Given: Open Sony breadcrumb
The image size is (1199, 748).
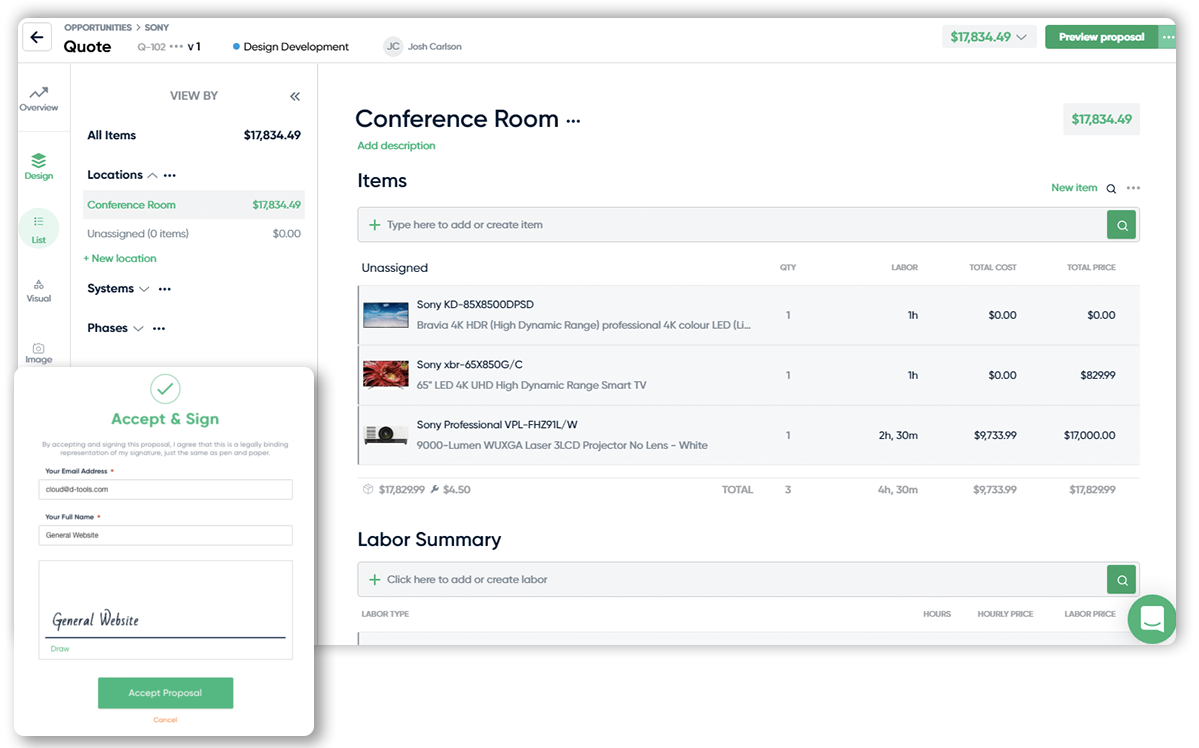Looking at the screenshot, I should [157, 28].
